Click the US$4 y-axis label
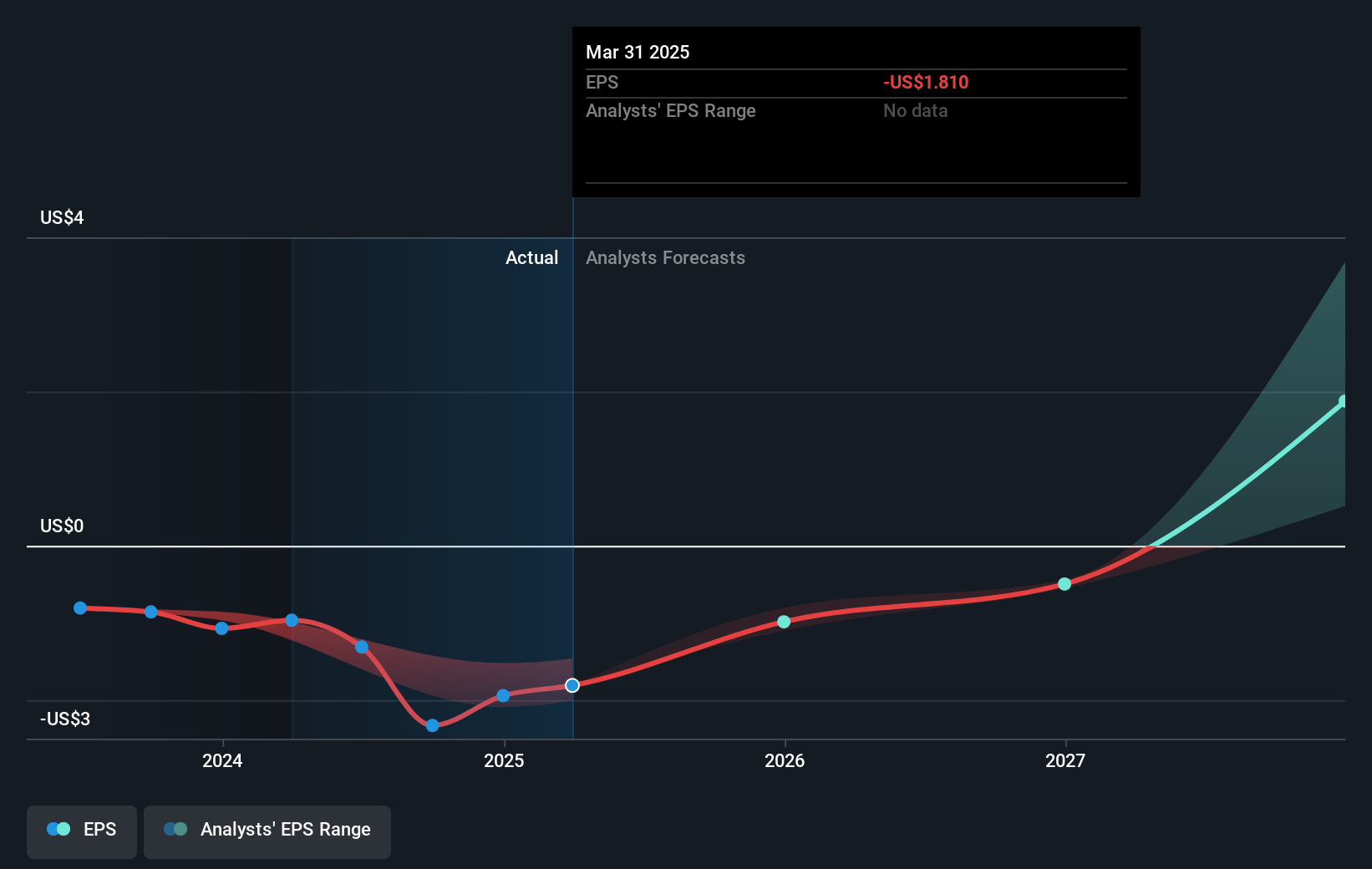This screenshot has height=869, width=1372. 62,217
